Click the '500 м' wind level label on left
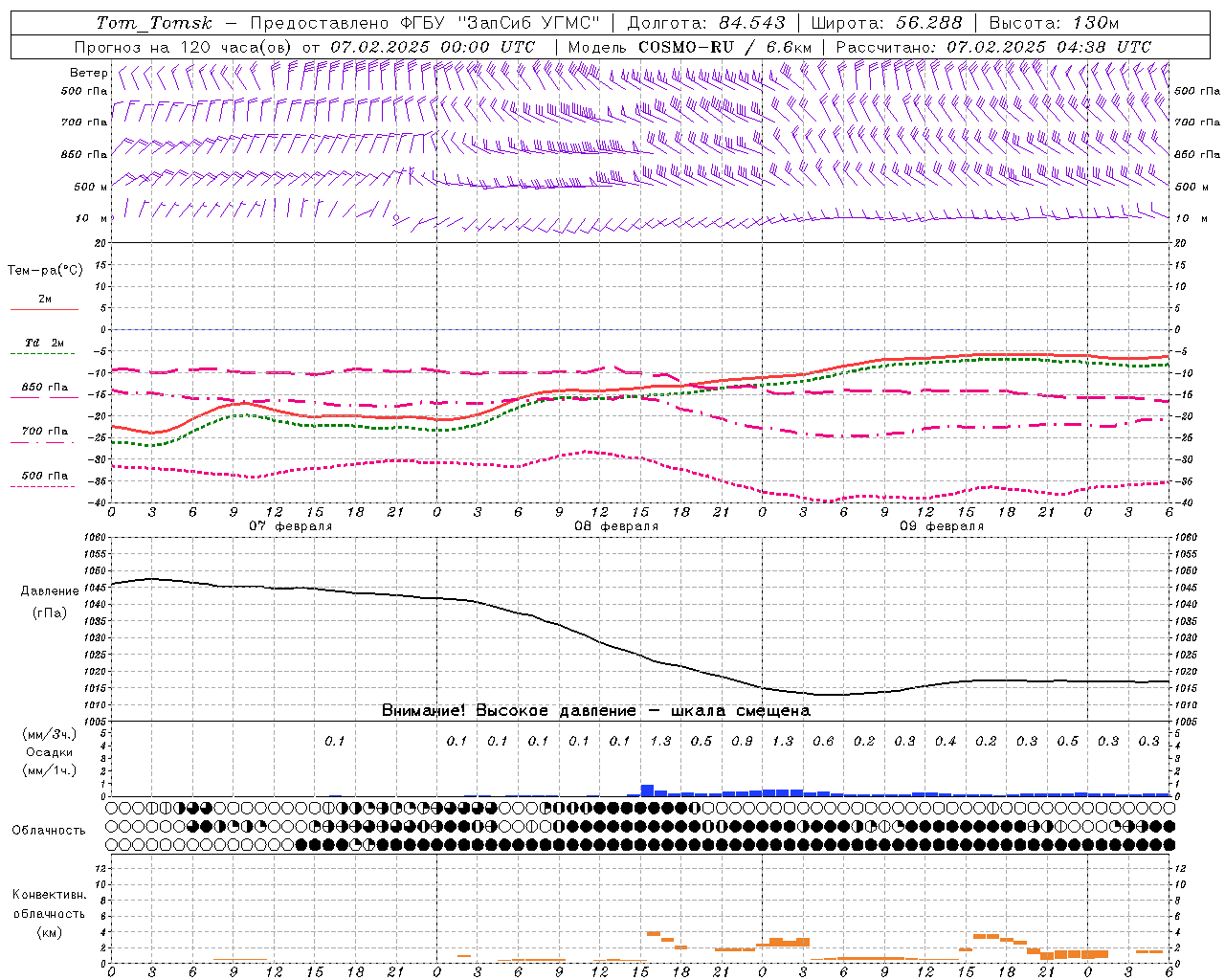This screenshot has height=980, width=1225. pyautogui.click(x=91, y=187)
